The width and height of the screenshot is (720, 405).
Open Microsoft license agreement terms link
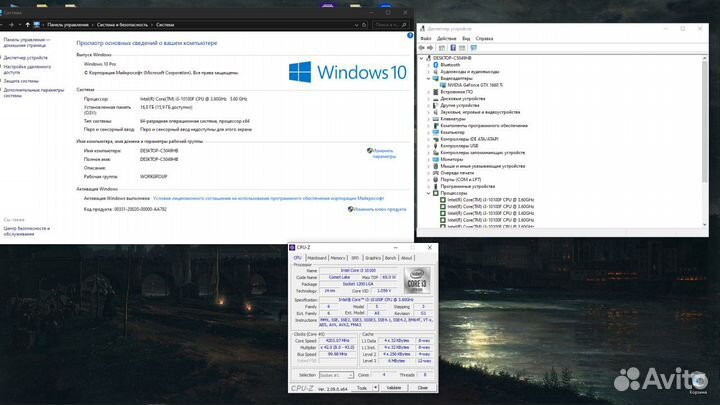[x=268, y=198]
